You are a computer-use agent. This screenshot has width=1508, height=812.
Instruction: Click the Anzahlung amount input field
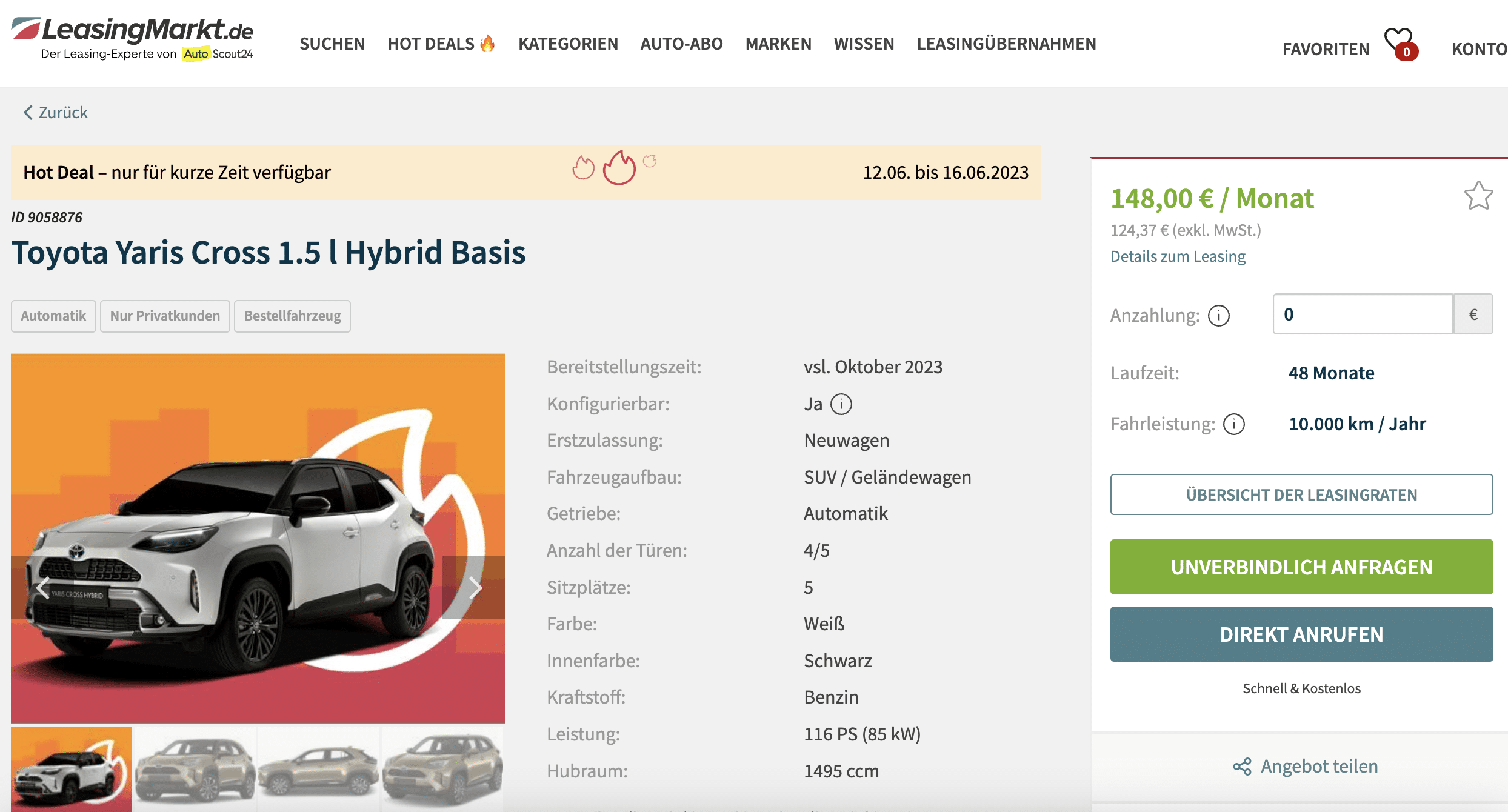1363,314
